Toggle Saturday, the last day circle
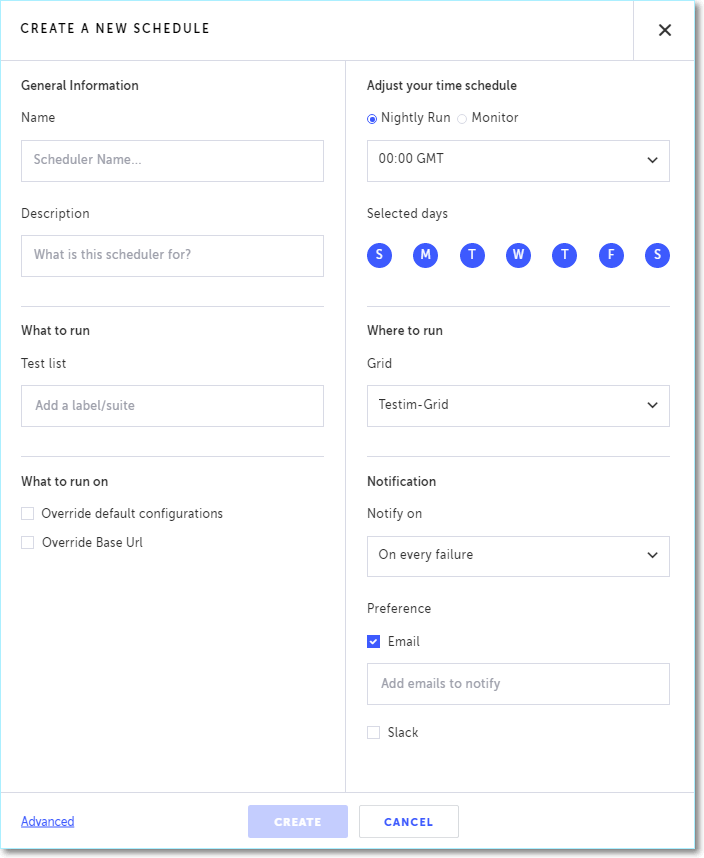The width and height of the screenshot is (704, 858). coord(658,255)
